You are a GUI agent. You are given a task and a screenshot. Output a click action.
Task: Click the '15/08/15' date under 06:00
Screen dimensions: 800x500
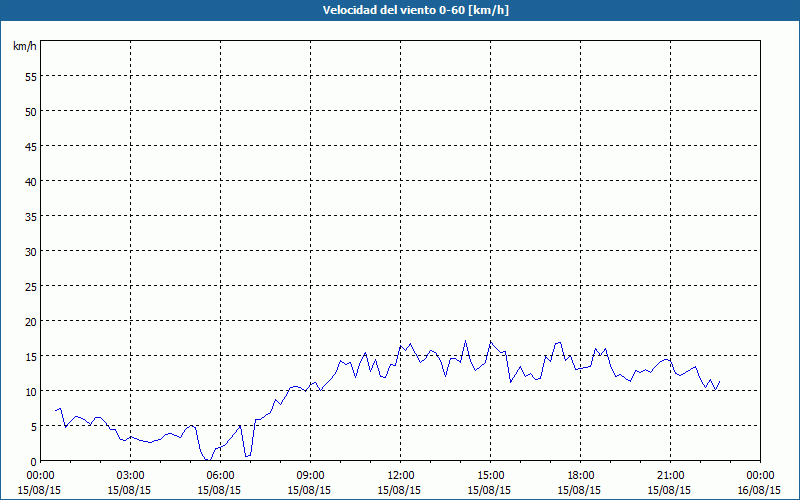219,490
